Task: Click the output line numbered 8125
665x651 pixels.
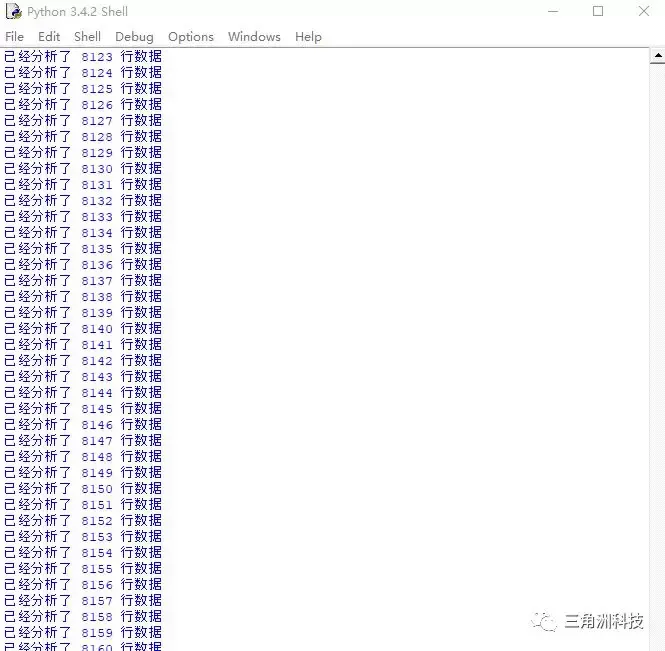Action: pos(83,89)
